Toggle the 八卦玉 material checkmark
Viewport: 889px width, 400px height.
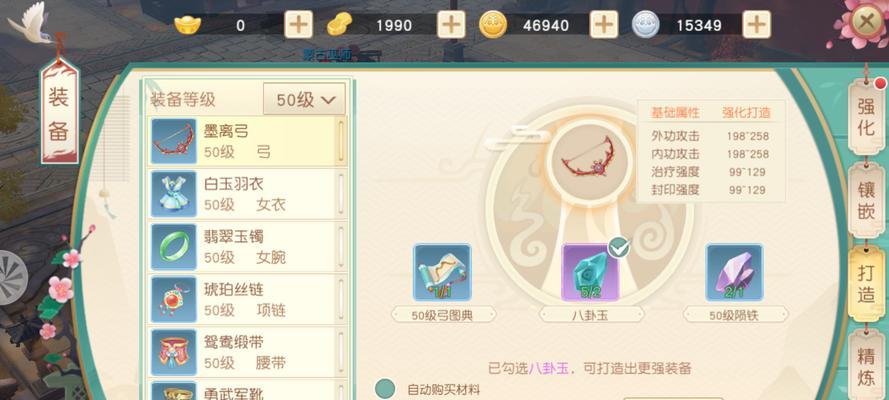619,248
